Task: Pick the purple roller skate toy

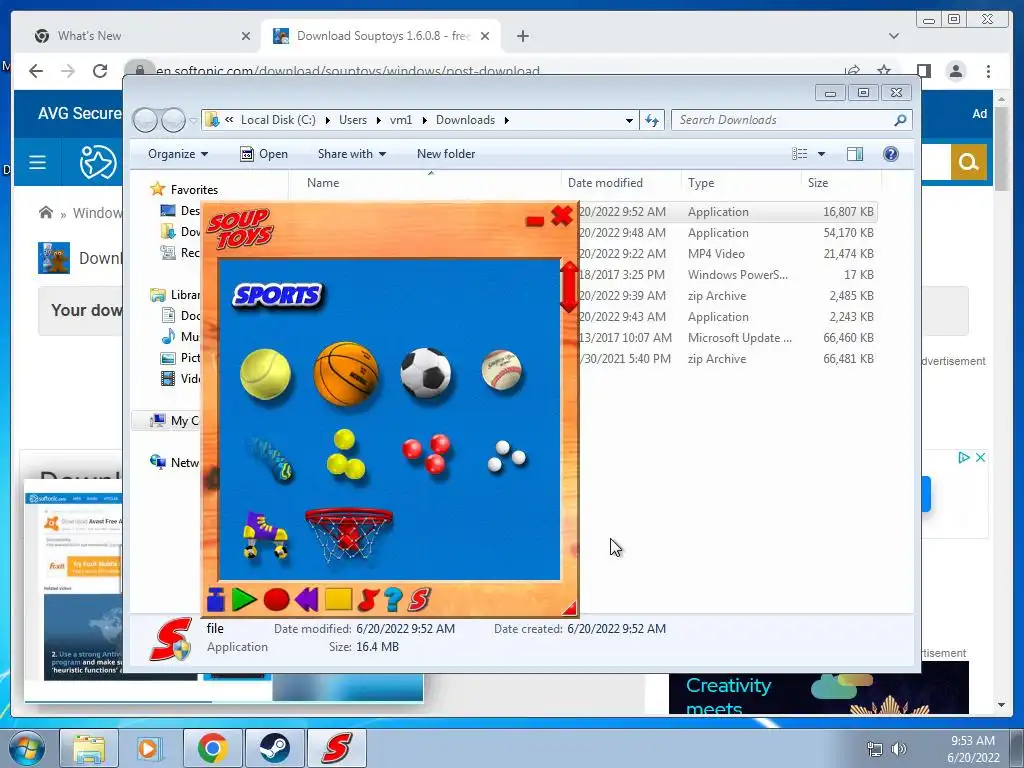Action: coord(264,534)
